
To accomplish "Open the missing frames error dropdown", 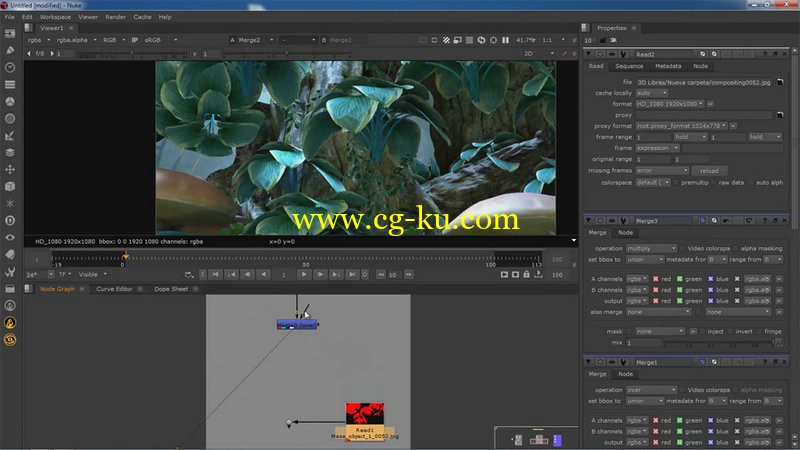I will pos(662,170).
